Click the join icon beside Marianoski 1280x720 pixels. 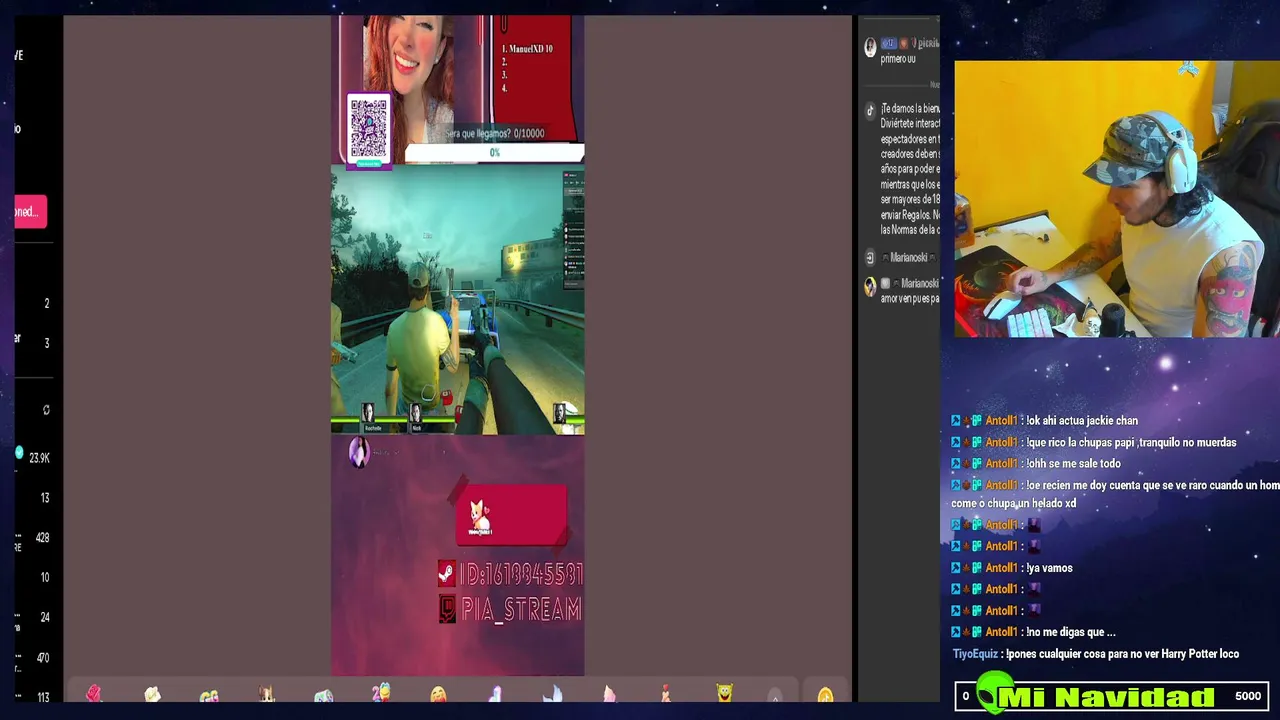[870, 257]
